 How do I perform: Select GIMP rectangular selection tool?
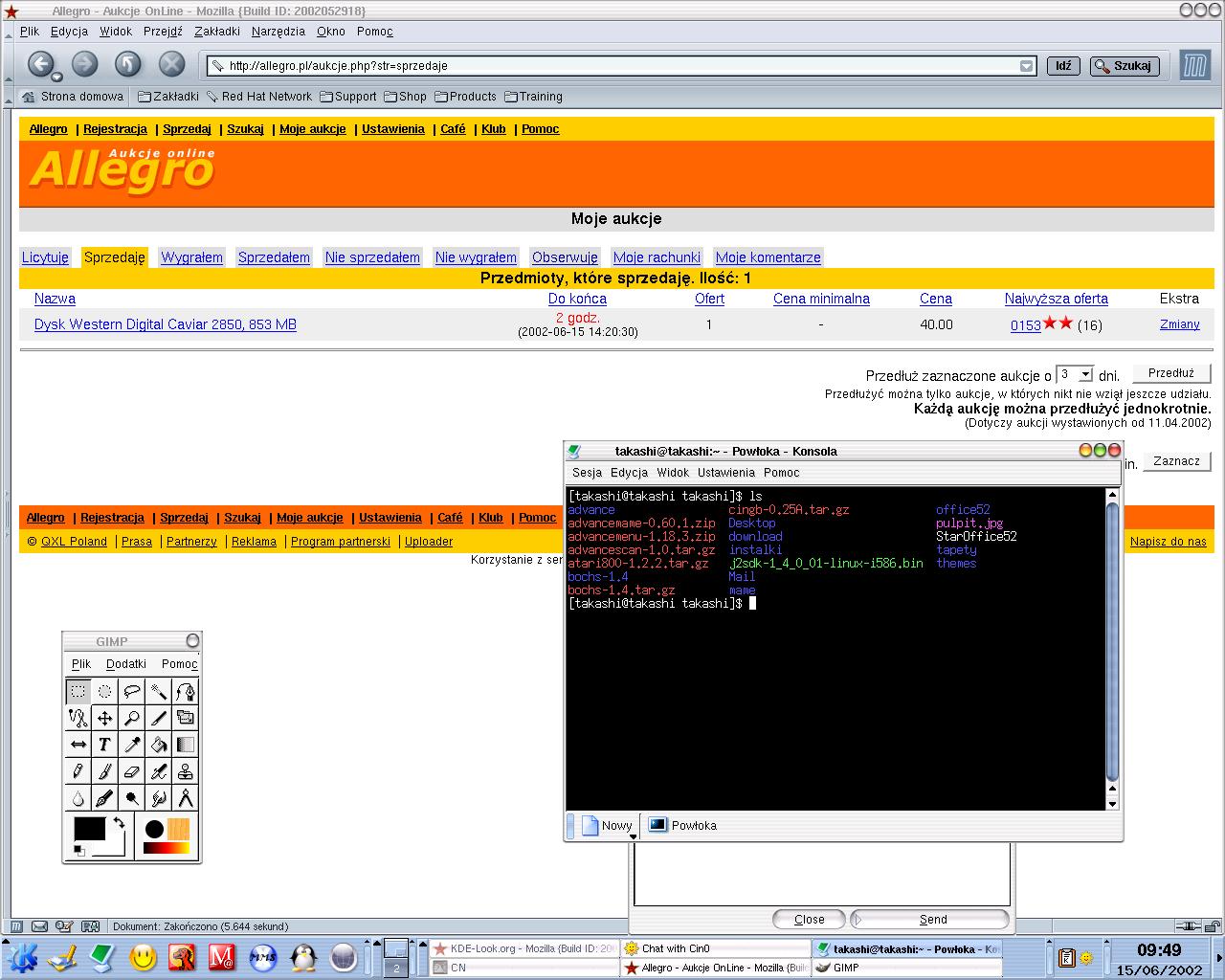click(78, 691)
